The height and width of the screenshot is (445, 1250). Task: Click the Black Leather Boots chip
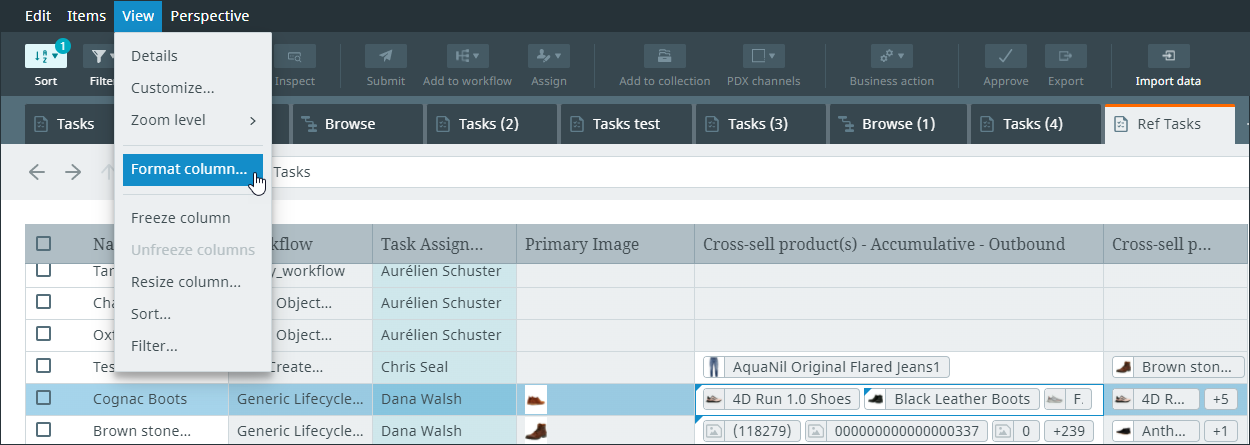(x=951, y=399)
